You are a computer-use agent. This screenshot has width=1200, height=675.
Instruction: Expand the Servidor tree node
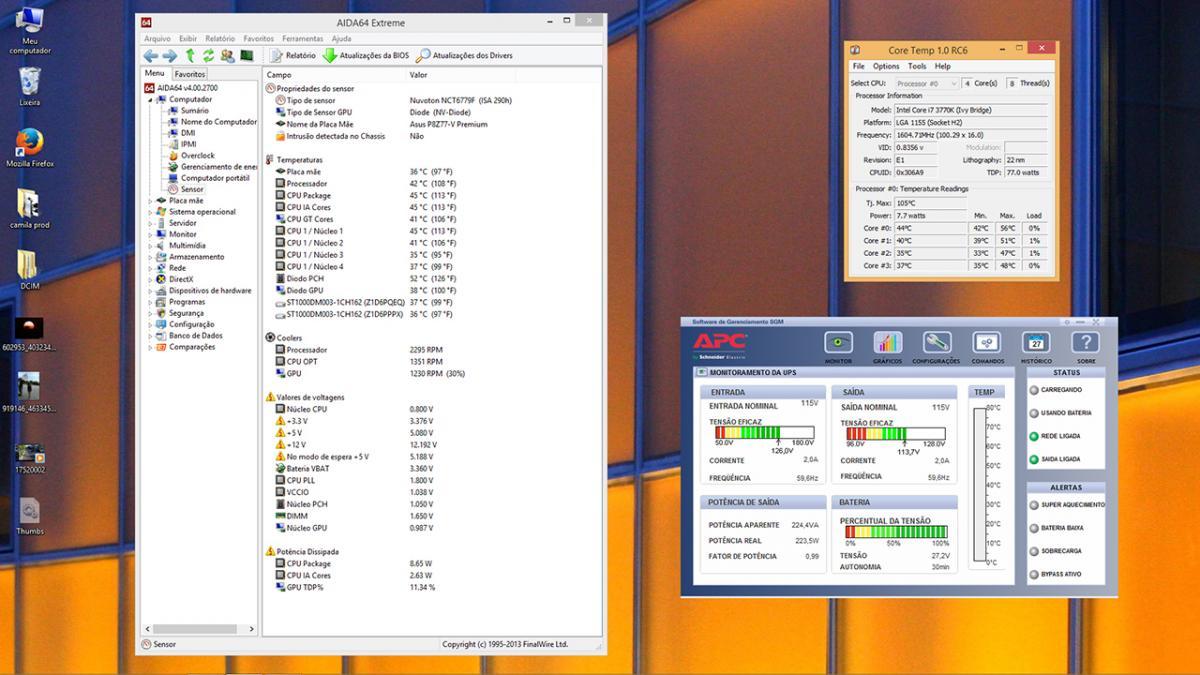point(151,223)
